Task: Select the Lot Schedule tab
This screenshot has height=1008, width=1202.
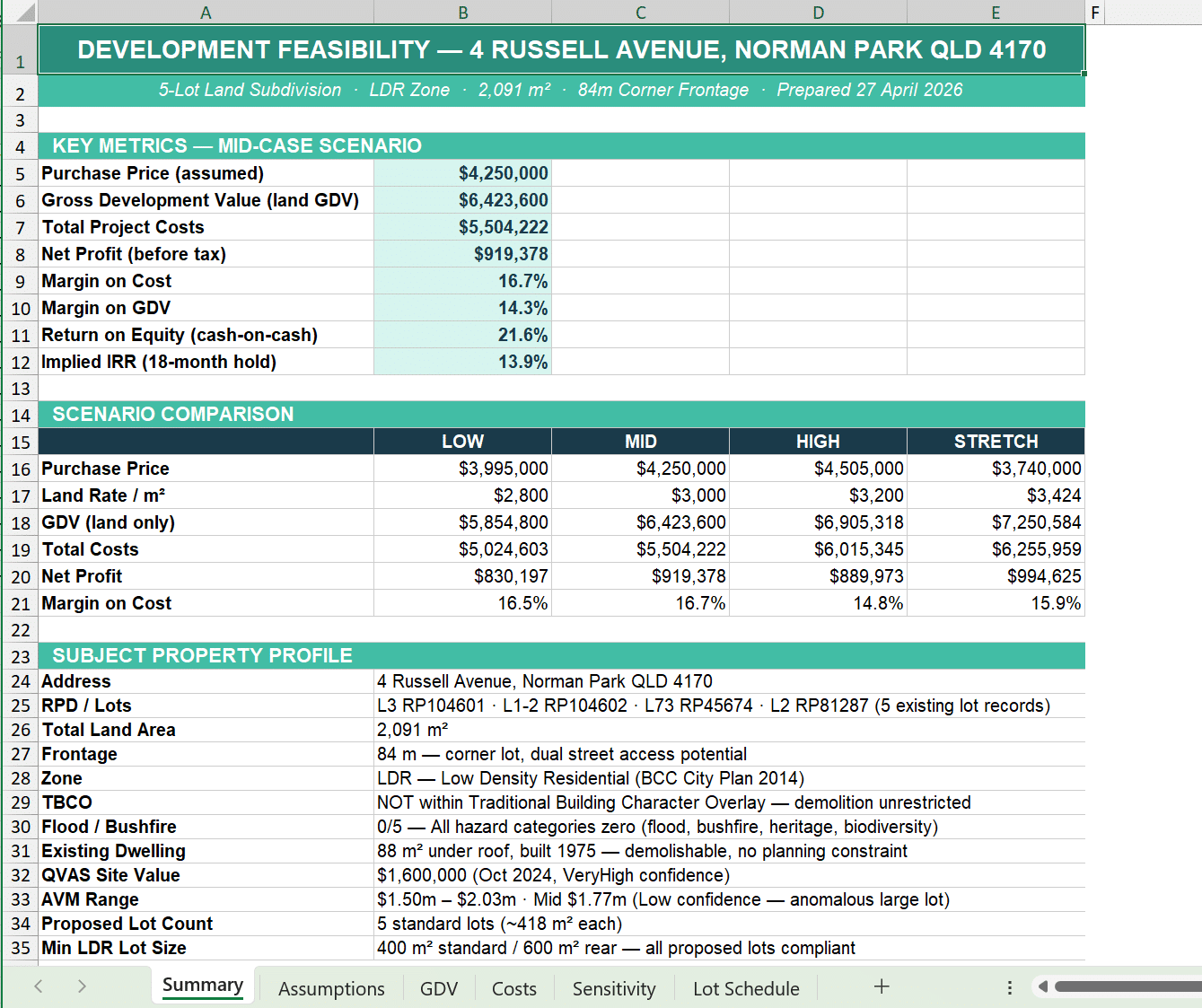Action: [746, 988]
